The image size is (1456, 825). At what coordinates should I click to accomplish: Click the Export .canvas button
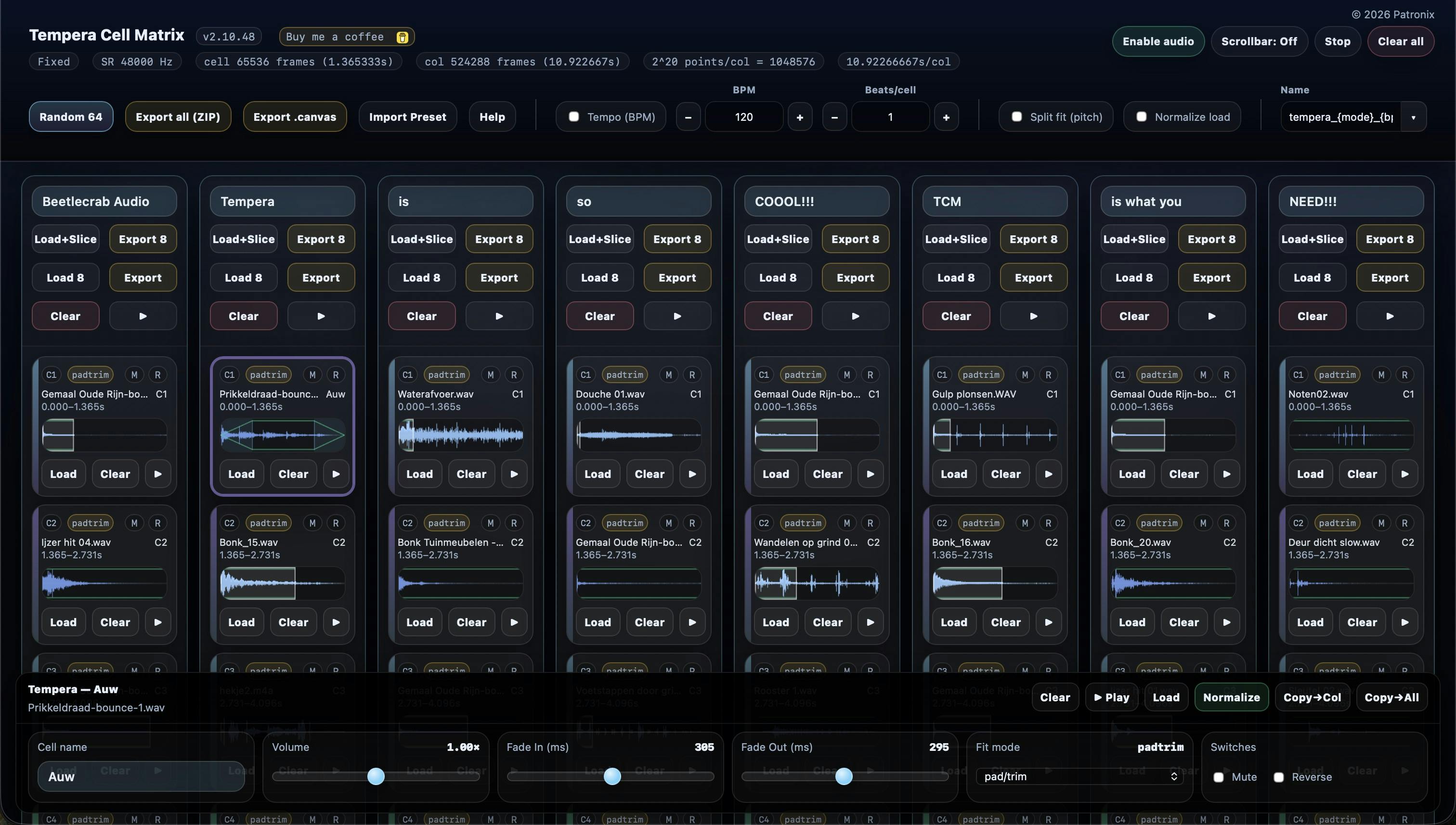[x=295, y=117]
